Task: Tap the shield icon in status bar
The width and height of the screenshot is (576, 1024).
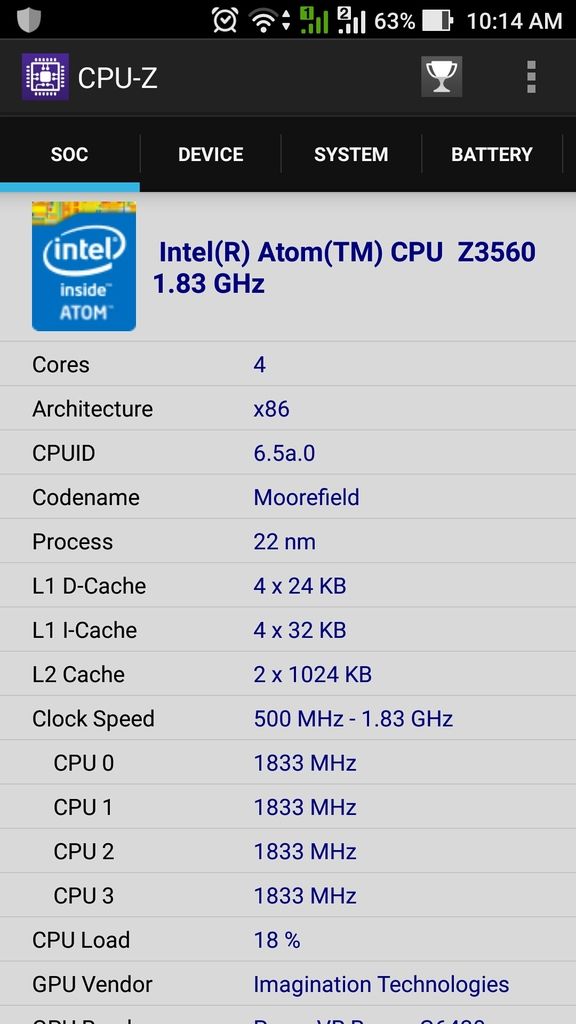Action: pos(28,20)
